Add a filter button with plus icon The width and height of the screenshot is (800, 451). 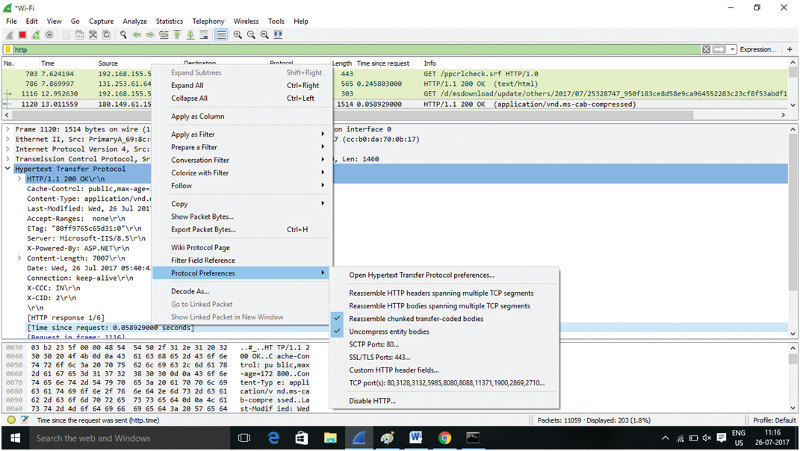click(789, 49)
